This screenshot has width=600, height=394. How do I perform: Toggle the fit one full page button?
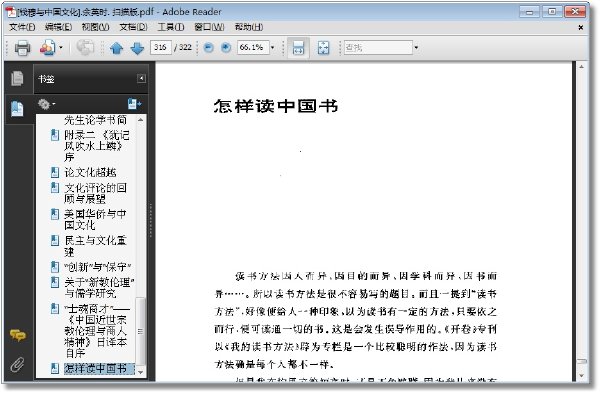(323, 48)
